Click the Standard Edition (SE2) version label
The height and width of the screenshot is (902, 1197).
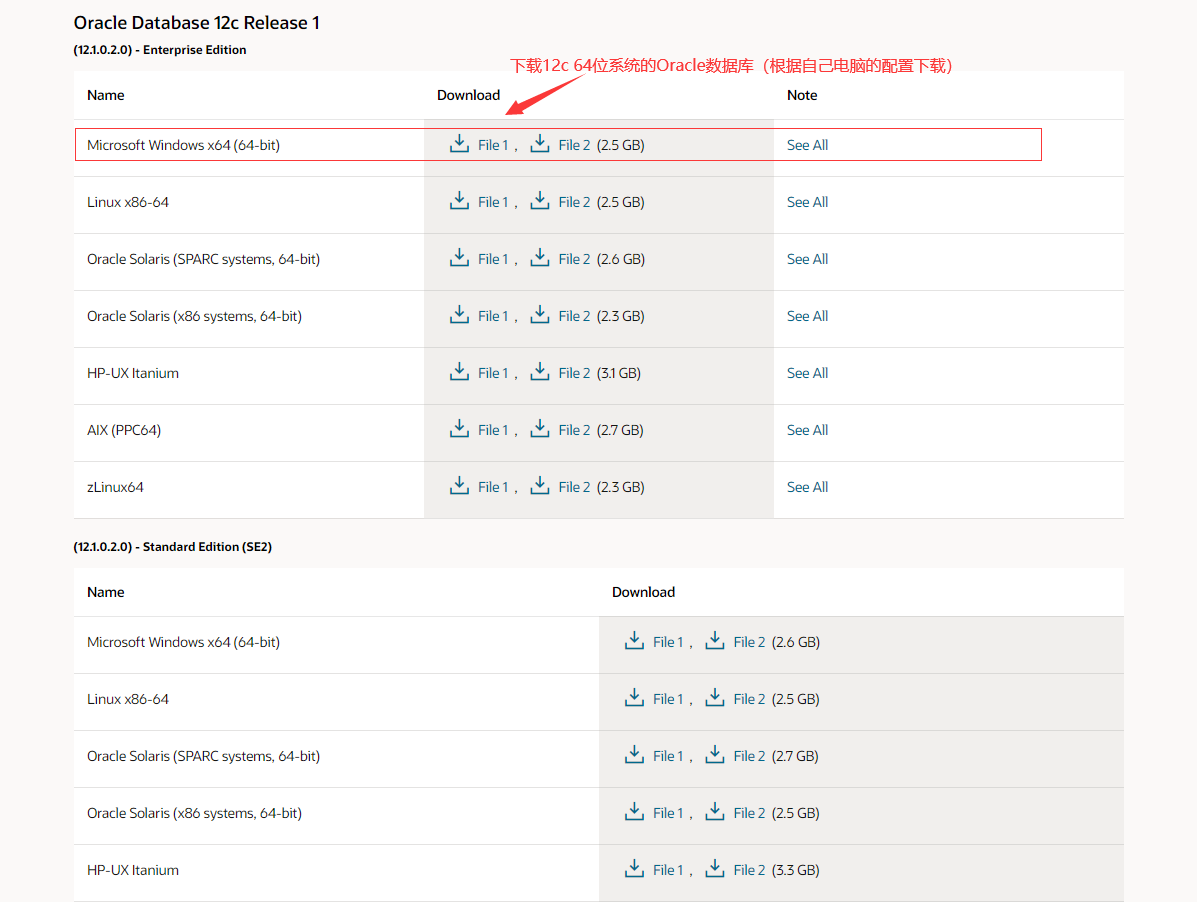pos(173,546)
